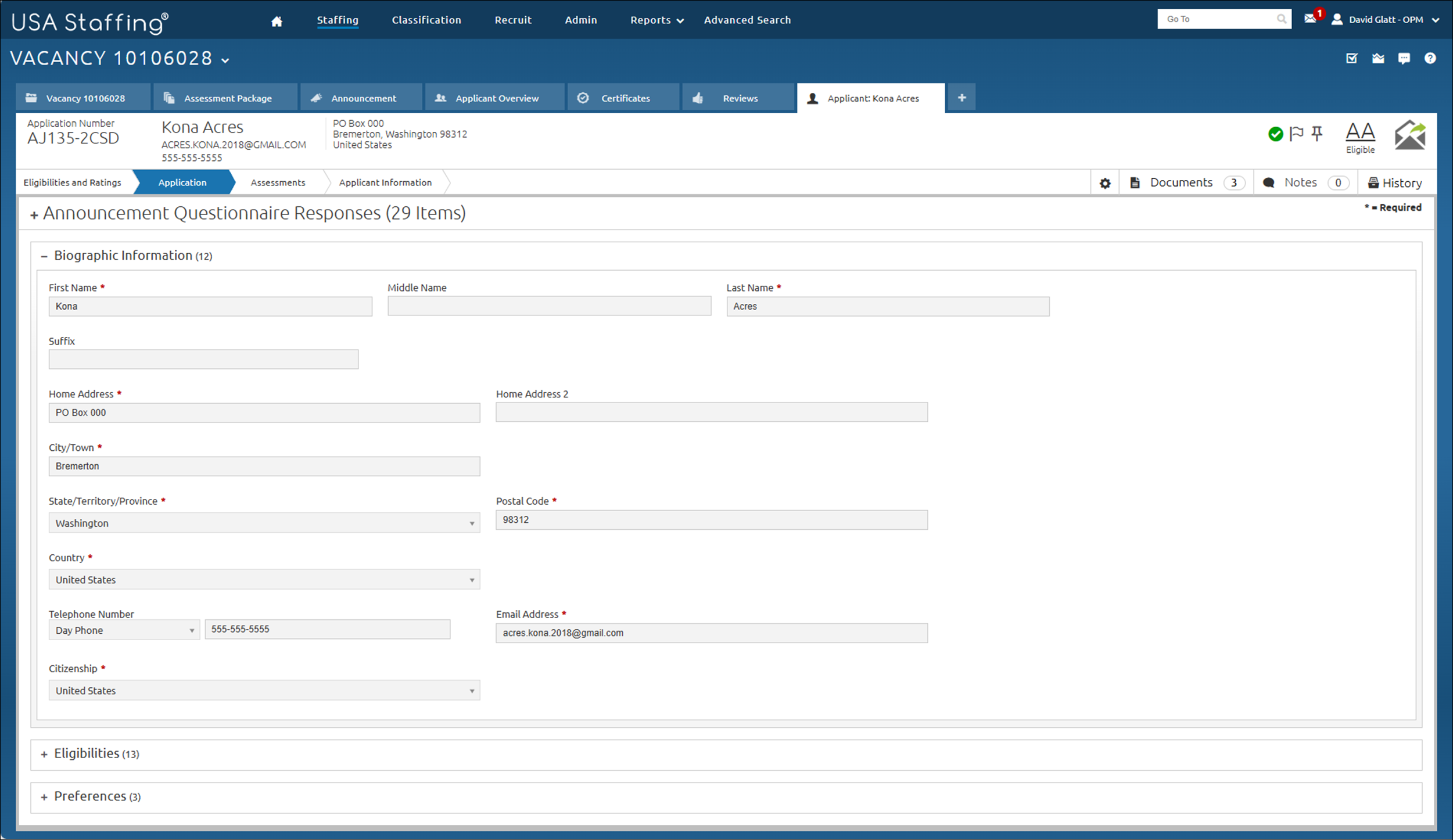Toggle the green eligible checkmark status

(x=1275, y=134)
